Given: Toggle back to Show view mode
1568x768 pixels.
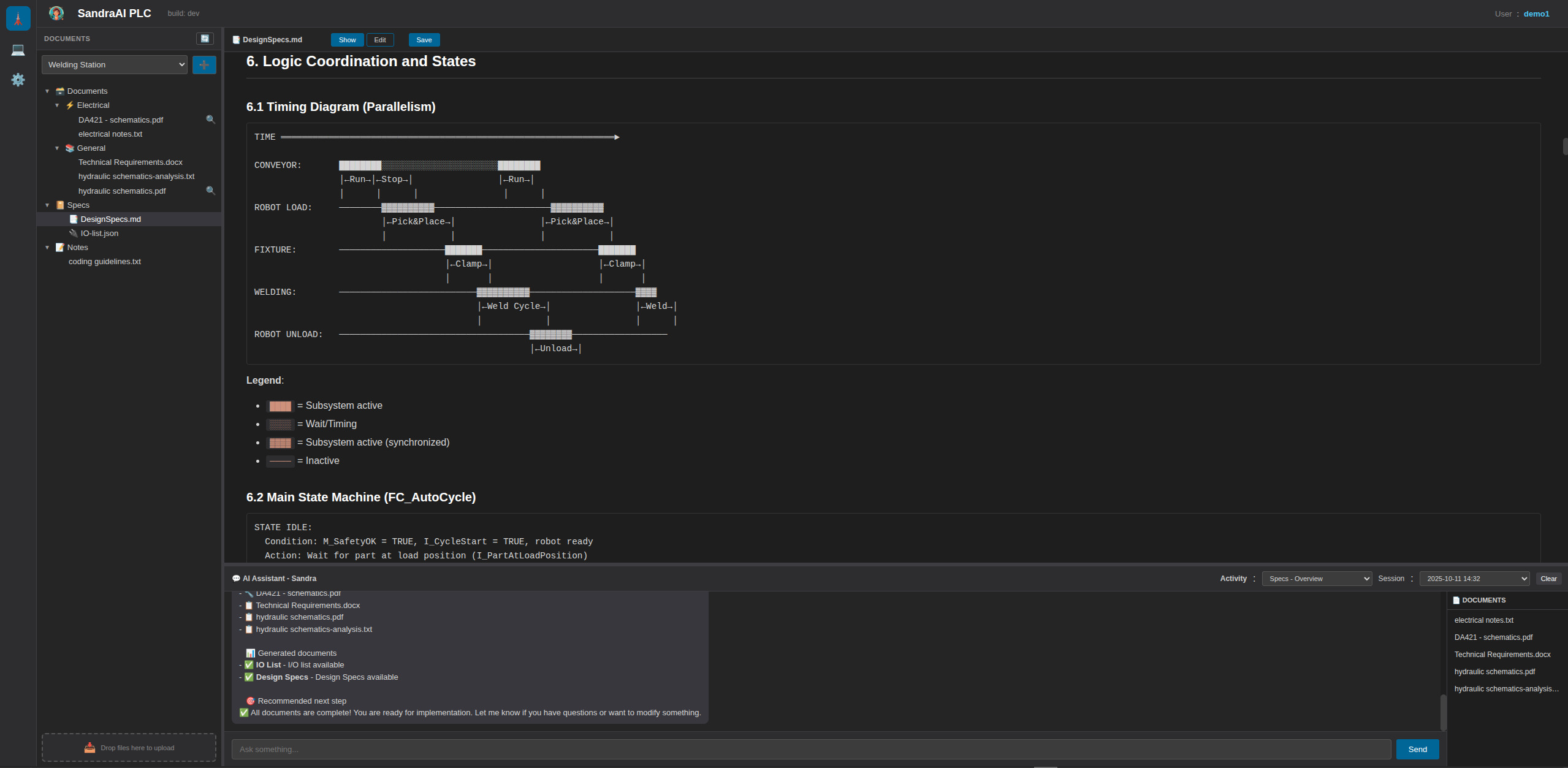Looking at the screenshot, I should pyautogui.click(x=347, y=39).
